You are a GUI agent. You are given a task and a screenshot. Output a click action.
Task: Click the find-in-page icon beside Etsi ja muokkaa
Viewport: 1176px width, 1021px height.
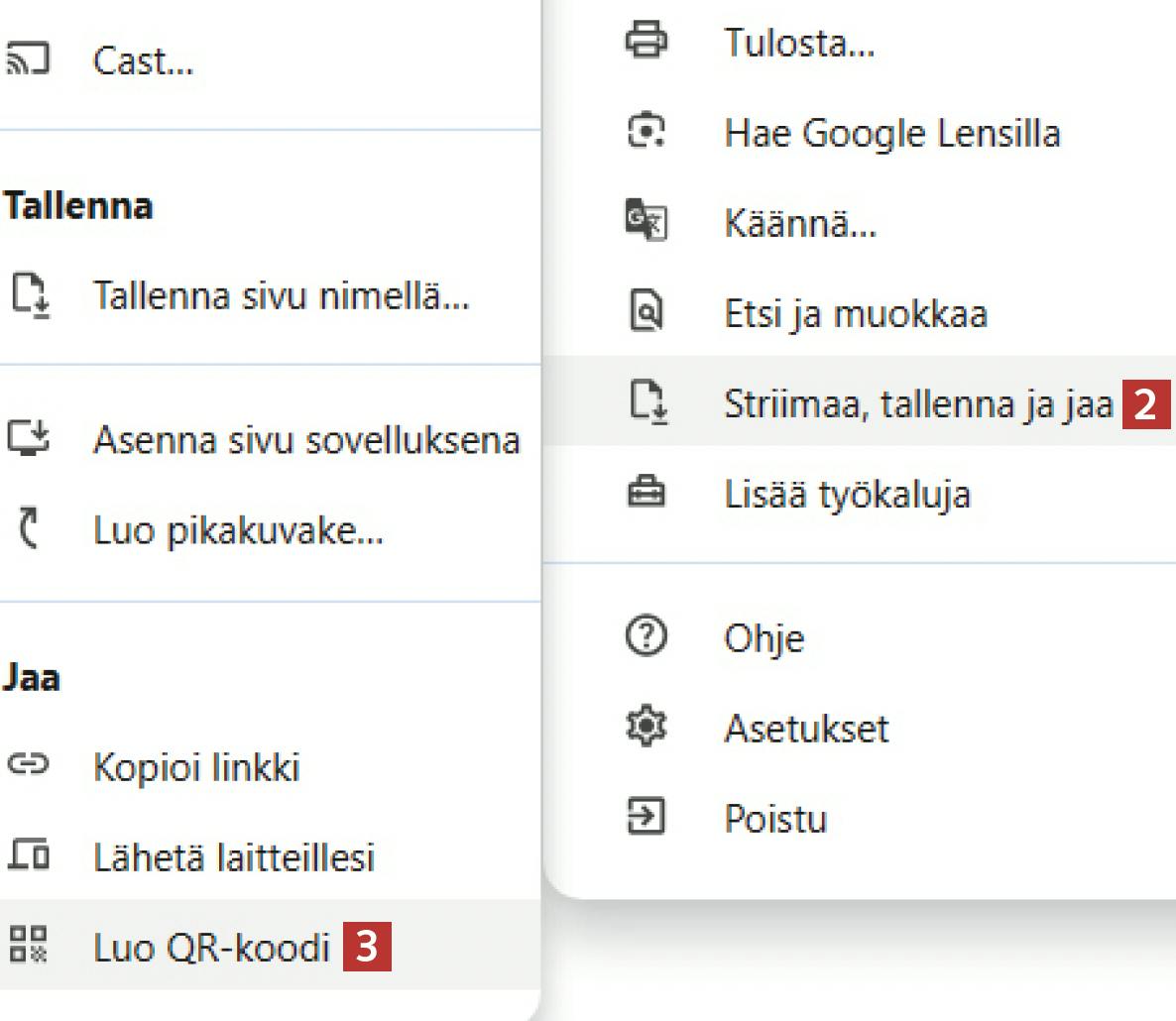pyautogui.click(x=647, y=314)
